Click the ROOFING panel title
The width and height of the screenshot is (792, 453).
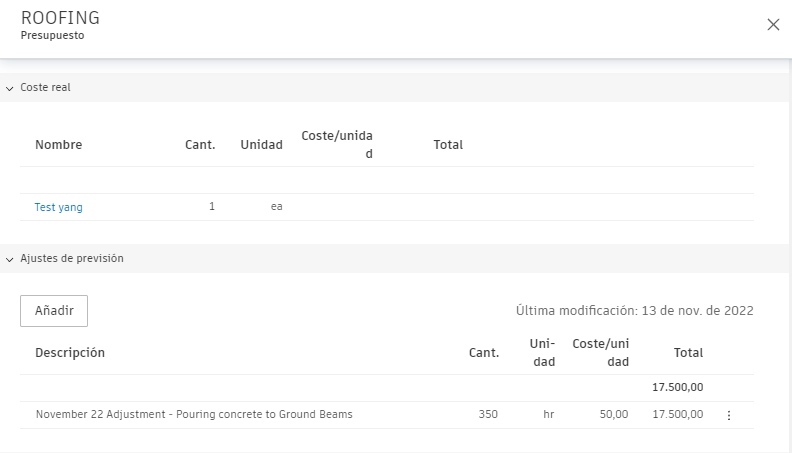pos(60,19)
